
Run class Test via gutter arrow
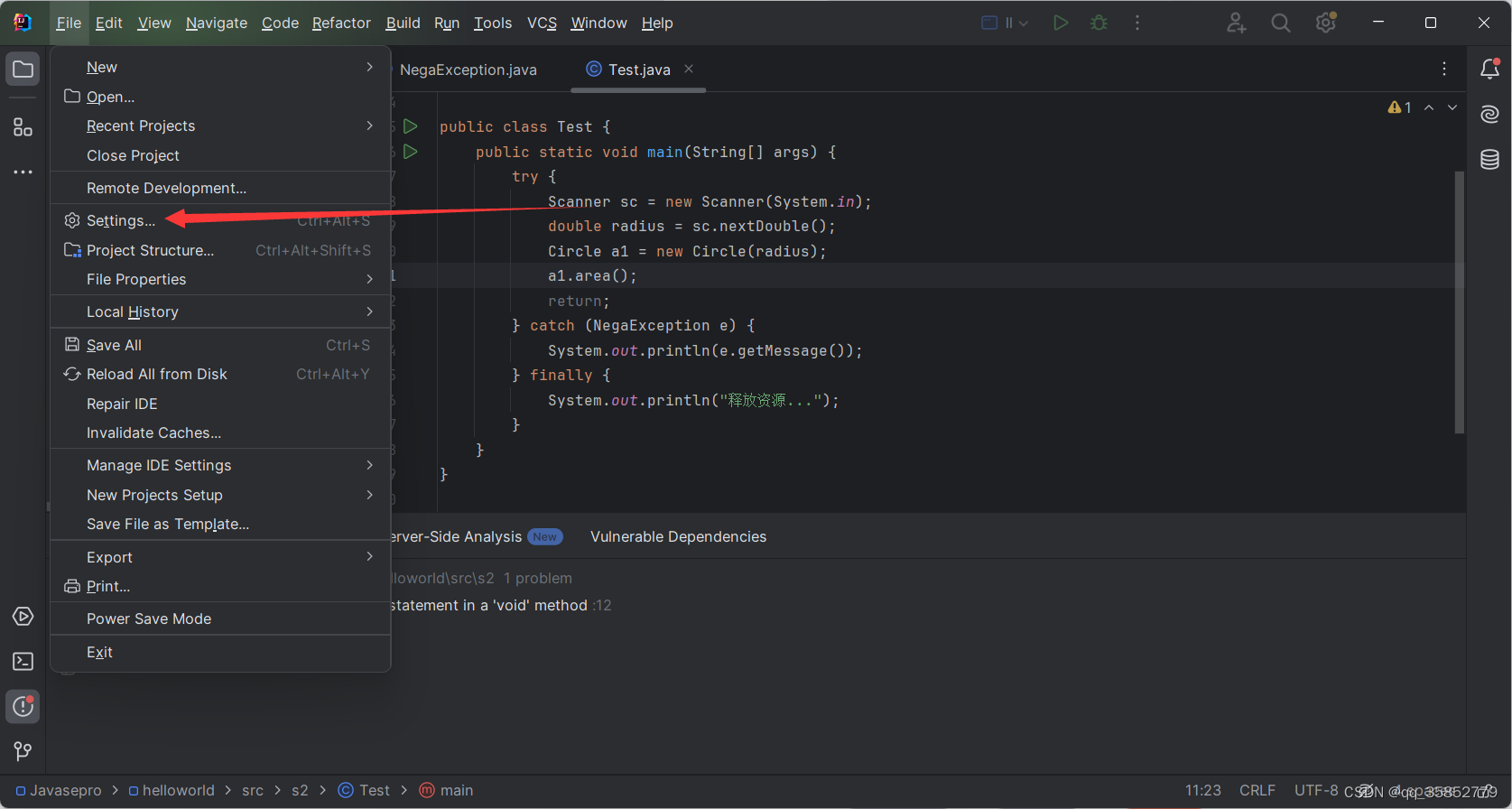pyautogui.click(x=411, y=126)
